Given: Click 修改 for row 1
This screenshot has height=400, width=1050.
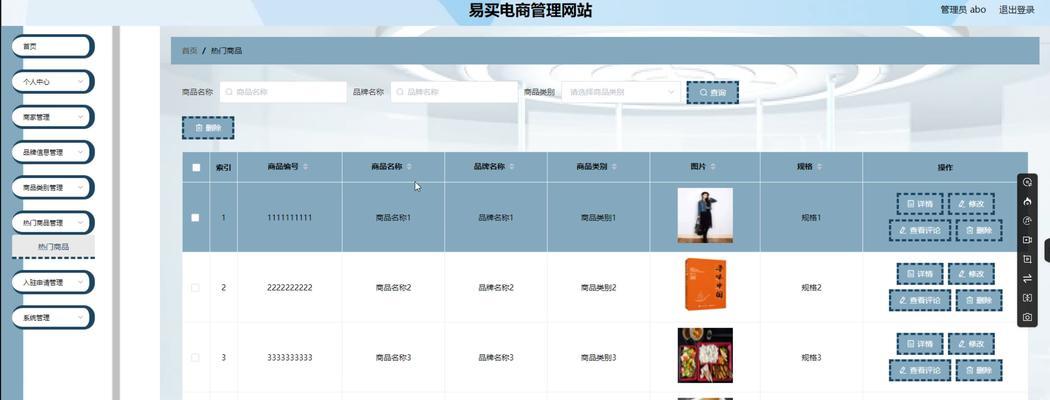Looking at the screenshot, I should (971, 204).
